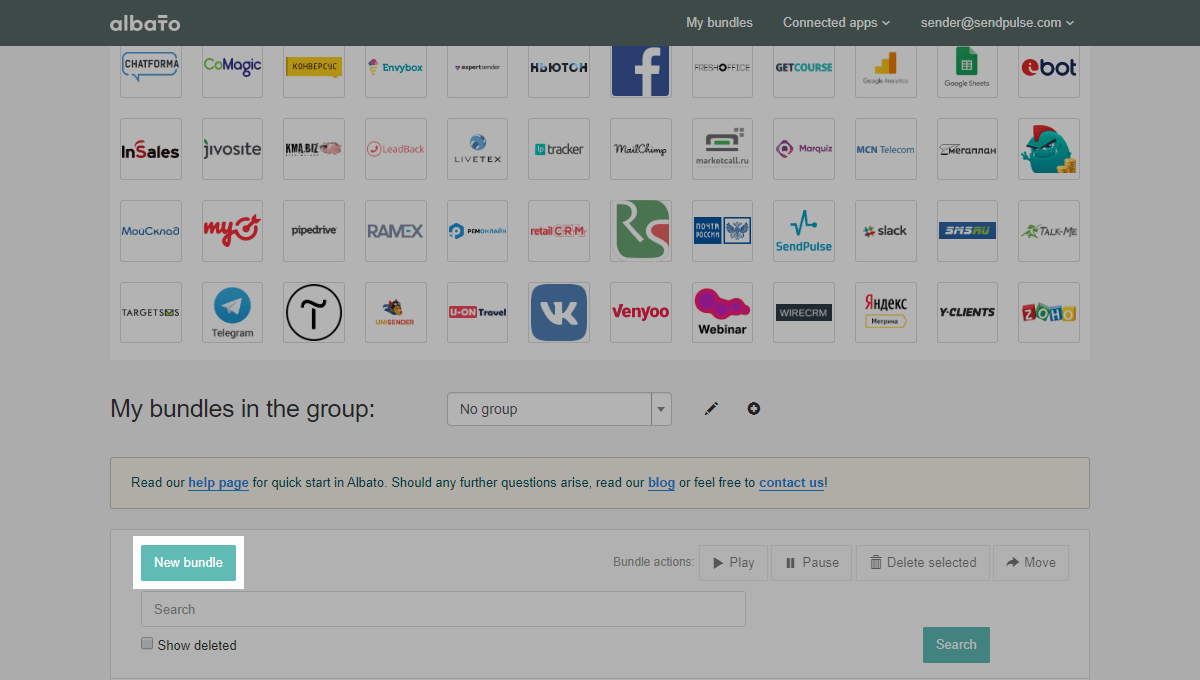Click the Pause bundle action
Screen dimensions: 1200x680
[812, 562]
